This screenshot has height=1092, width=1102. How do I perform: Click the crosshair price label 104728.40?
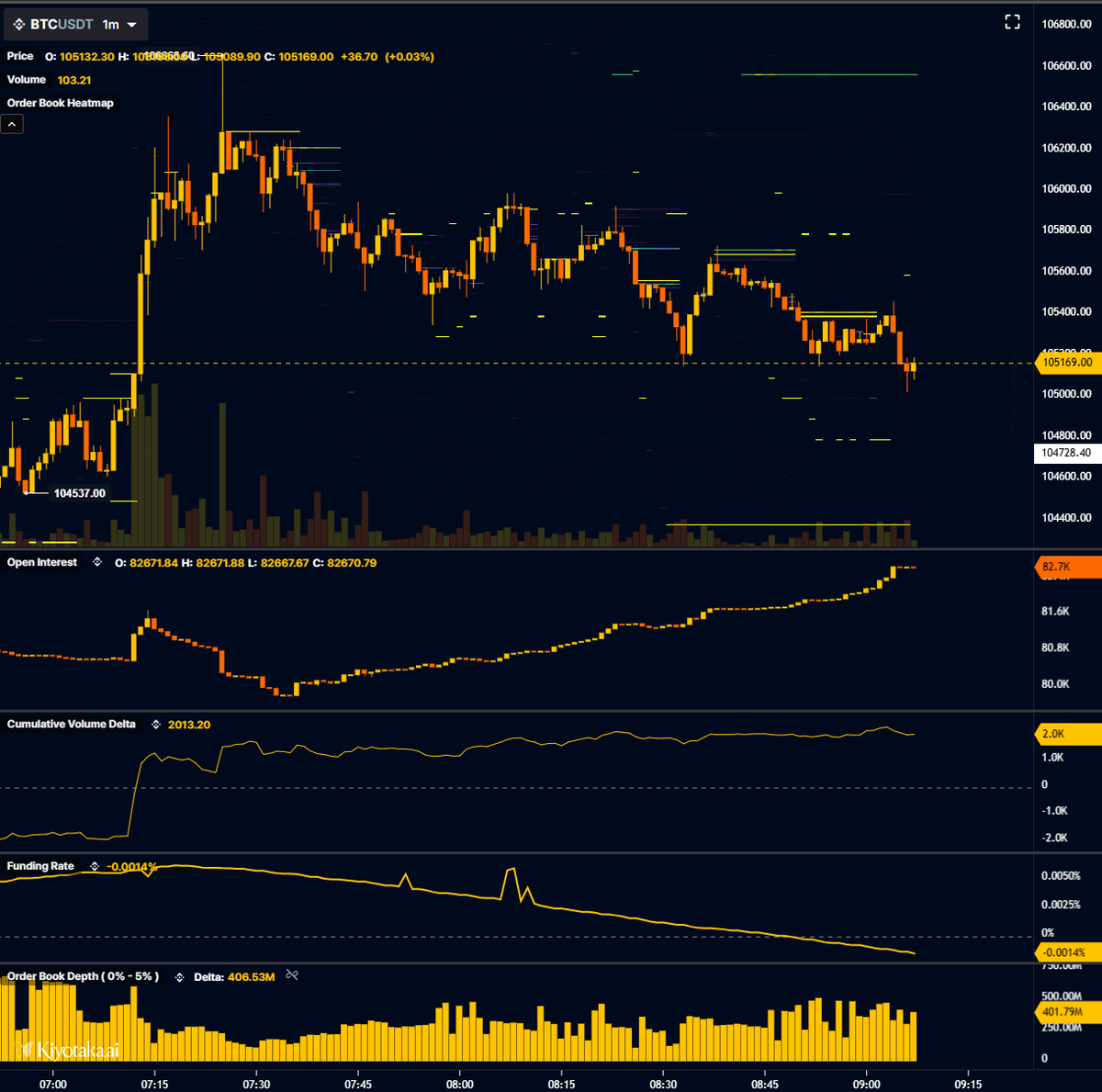(1066, 453)
